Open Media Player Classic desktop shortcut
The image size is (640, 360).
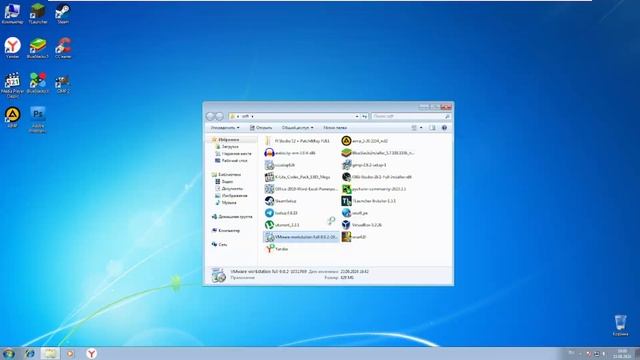tap(12, 85)
